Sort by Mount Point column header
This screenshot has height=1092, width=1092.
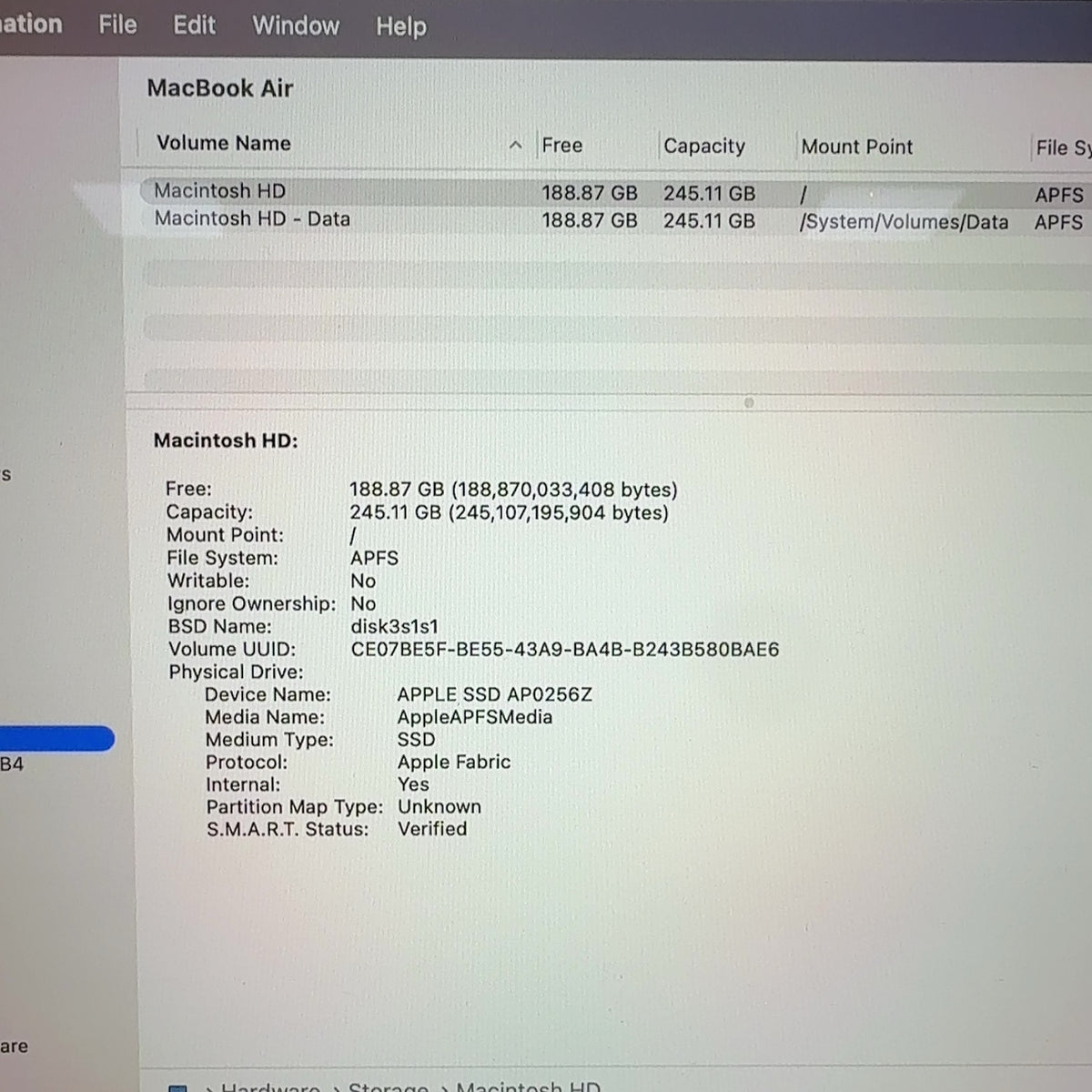click(x=857, y=147)
